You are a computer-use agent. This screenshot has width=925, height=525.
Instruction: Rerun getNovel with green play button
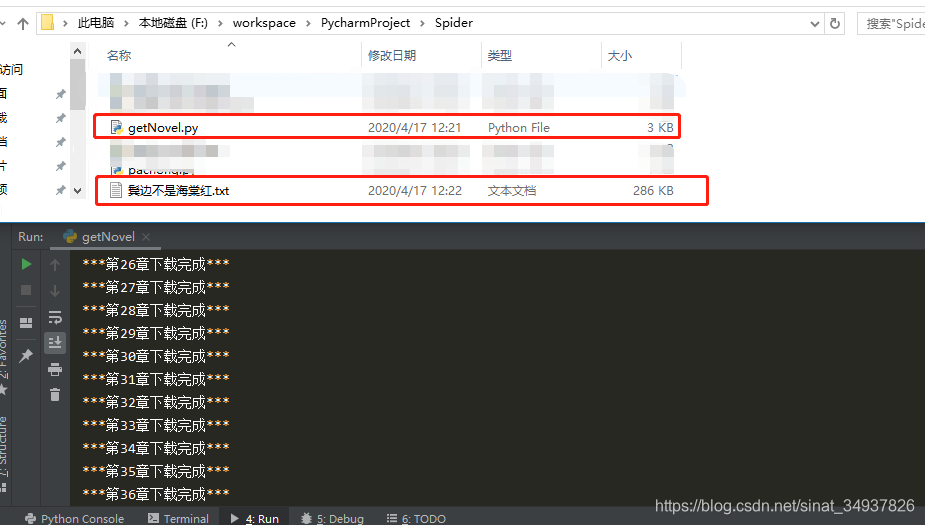click(x=26, y=264)
